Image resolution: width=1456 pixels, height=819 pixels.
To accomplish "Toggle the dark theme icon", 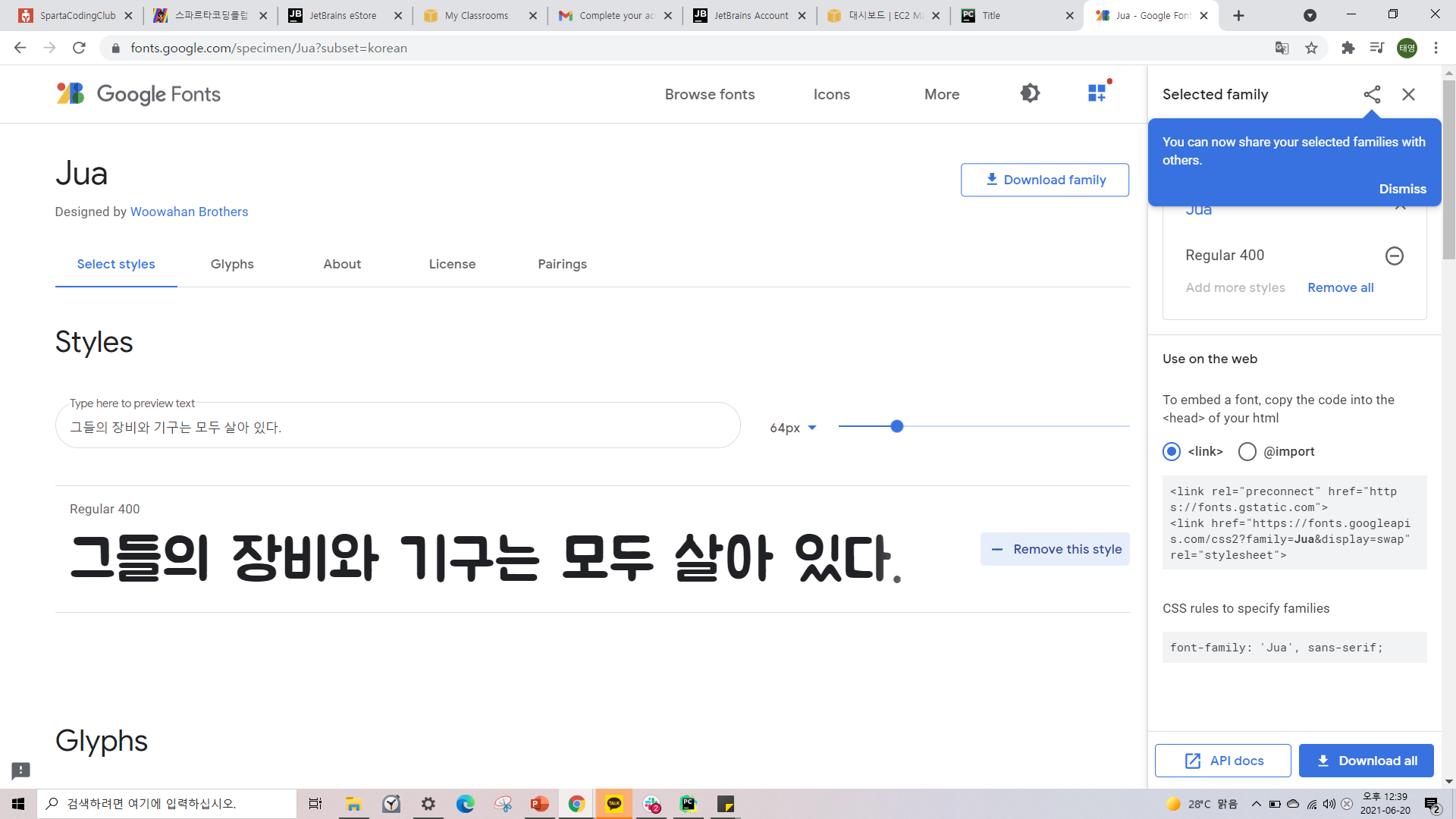I will pyautogui.click(x=1030, y=93).
